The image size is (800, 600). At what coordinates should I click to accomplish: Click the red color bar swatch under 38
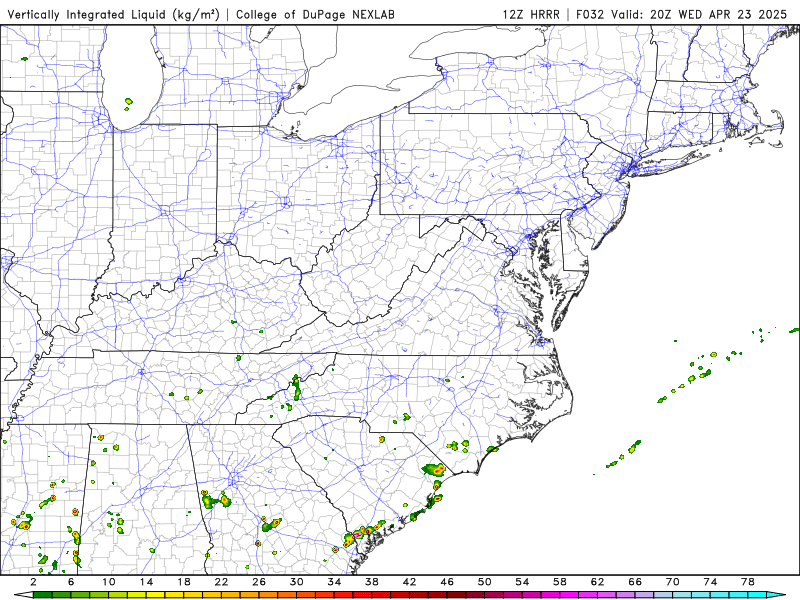pos(381,595)
